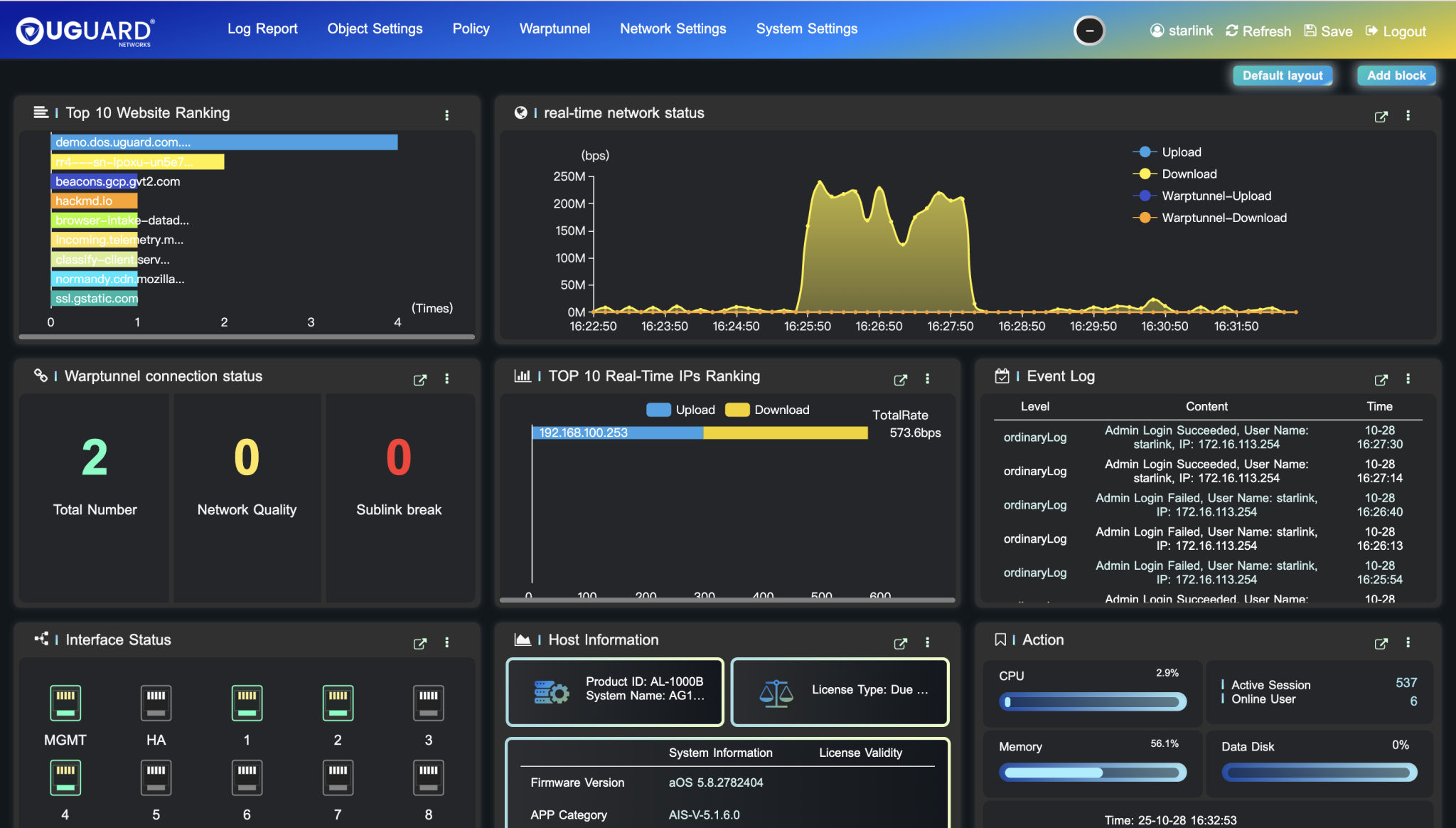Click interface port 2 icon
The width and height of the screenshot is (1456, 828).
[338, 703]
